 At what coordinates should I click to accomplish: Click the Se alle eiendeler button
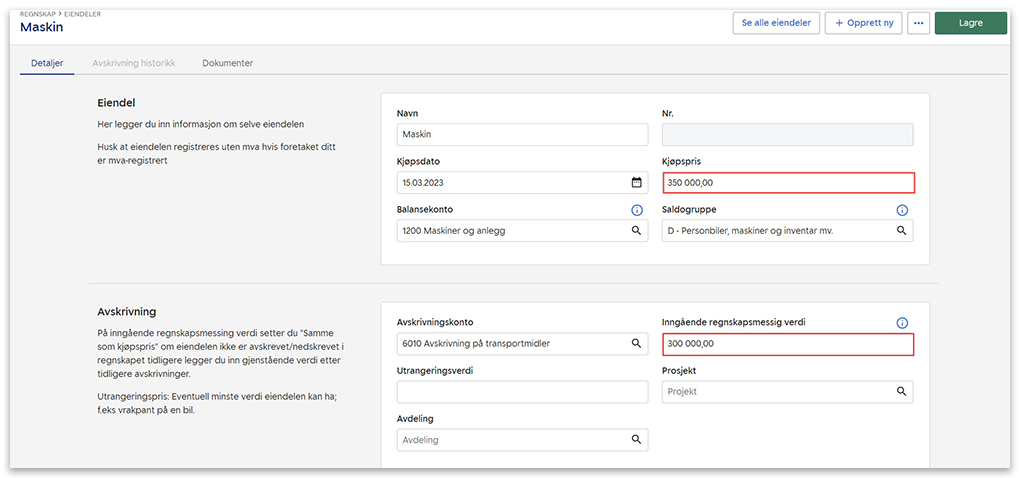776,23
